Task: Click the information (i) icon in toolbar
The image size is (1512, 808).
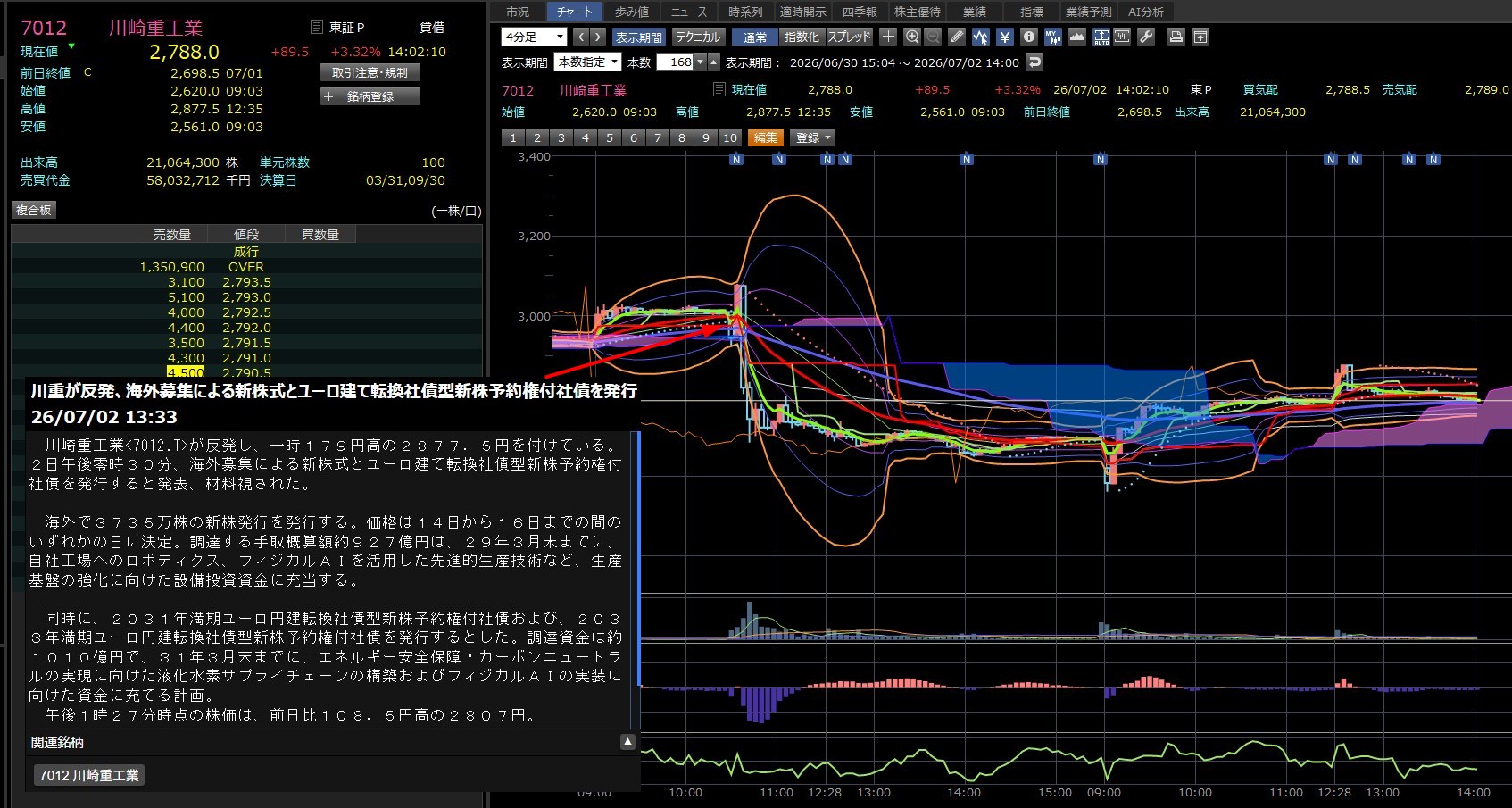Action: tap(1029, 37)
